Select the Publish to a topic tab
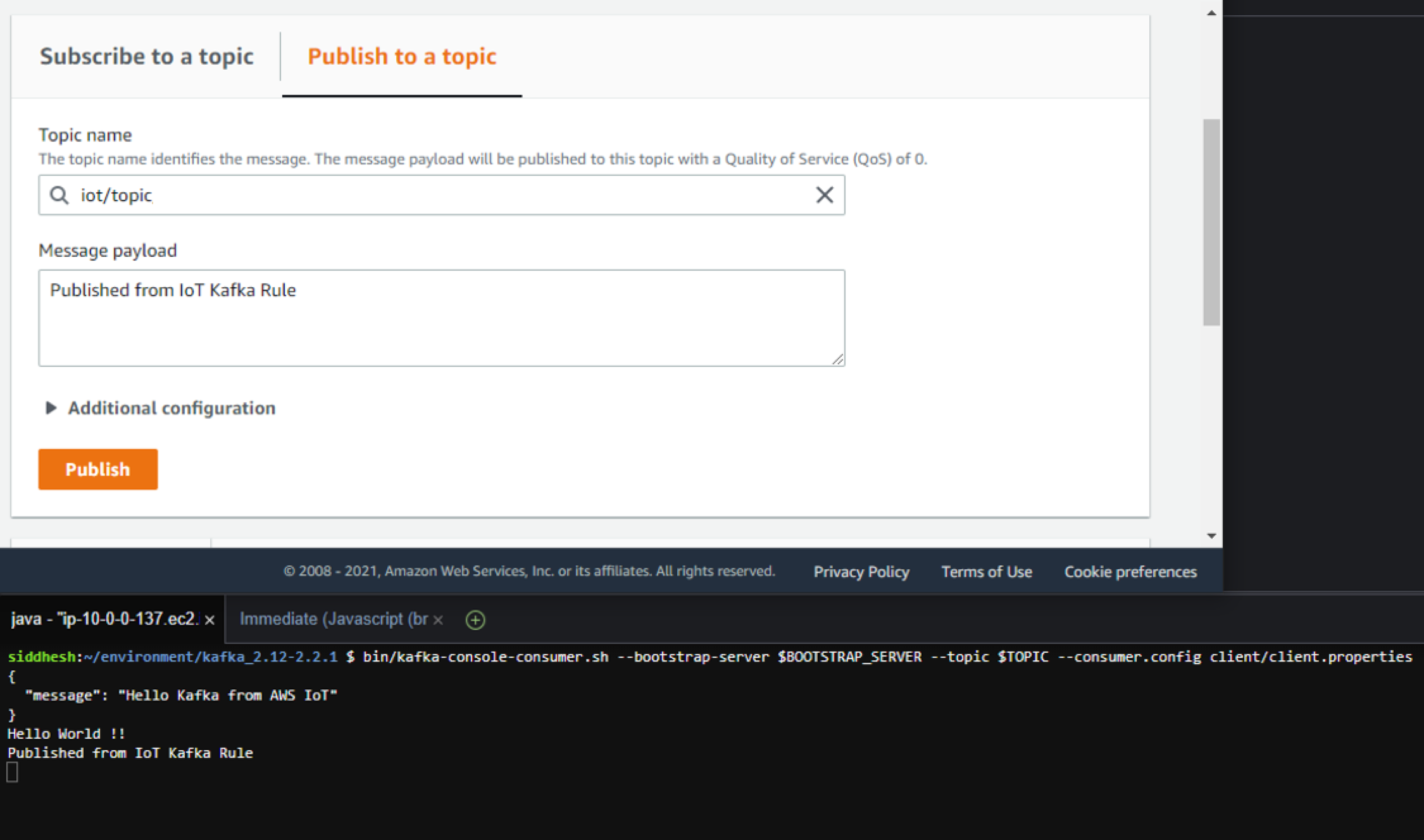Viewport: 1424px width, 840px height. [402, 56]
